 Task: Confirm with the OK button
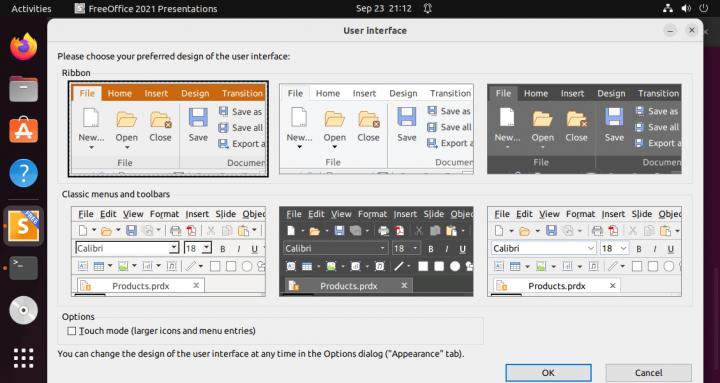[548, 373]
